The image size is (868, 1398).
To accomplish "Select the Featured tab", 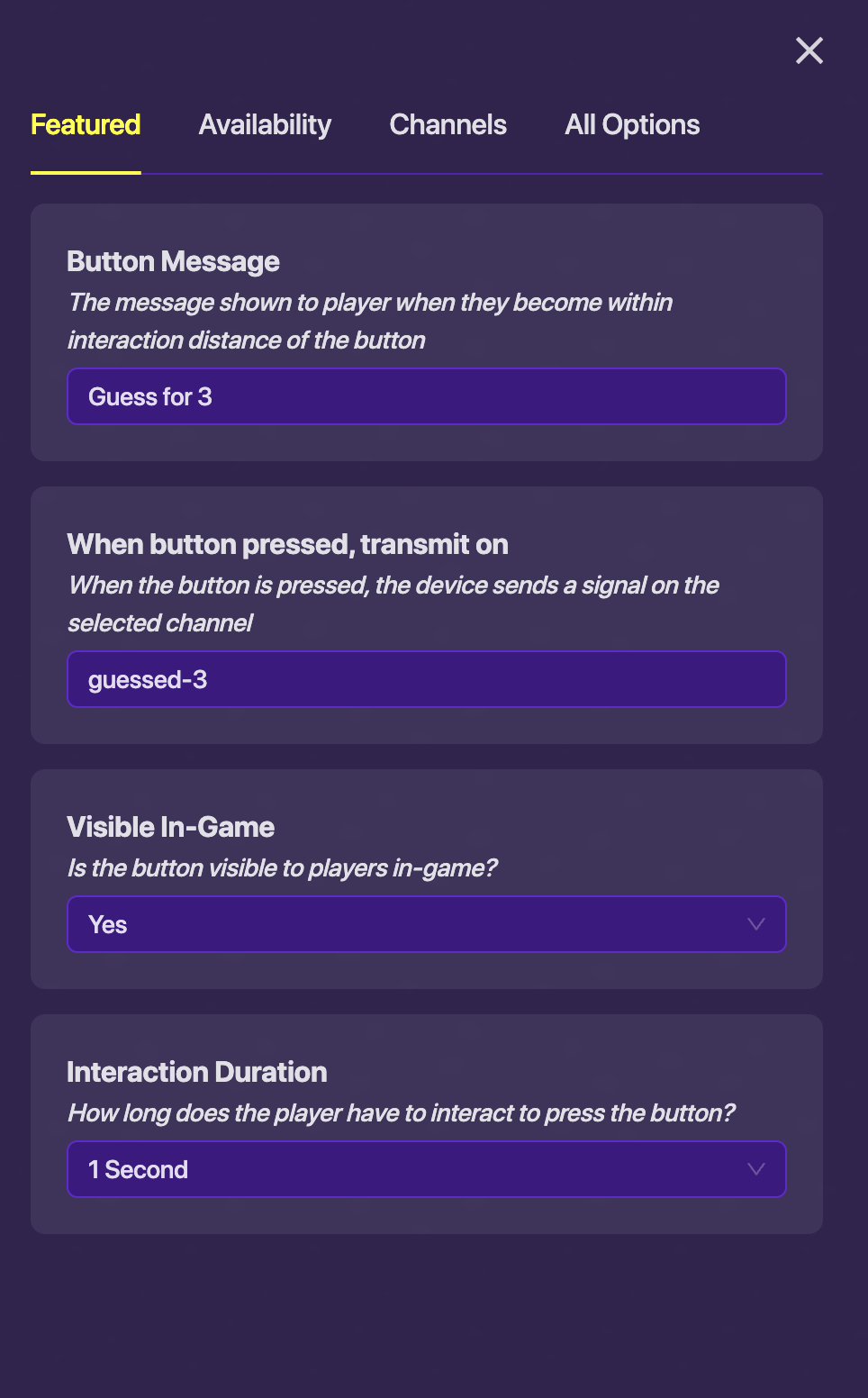I will pos(86,124).
